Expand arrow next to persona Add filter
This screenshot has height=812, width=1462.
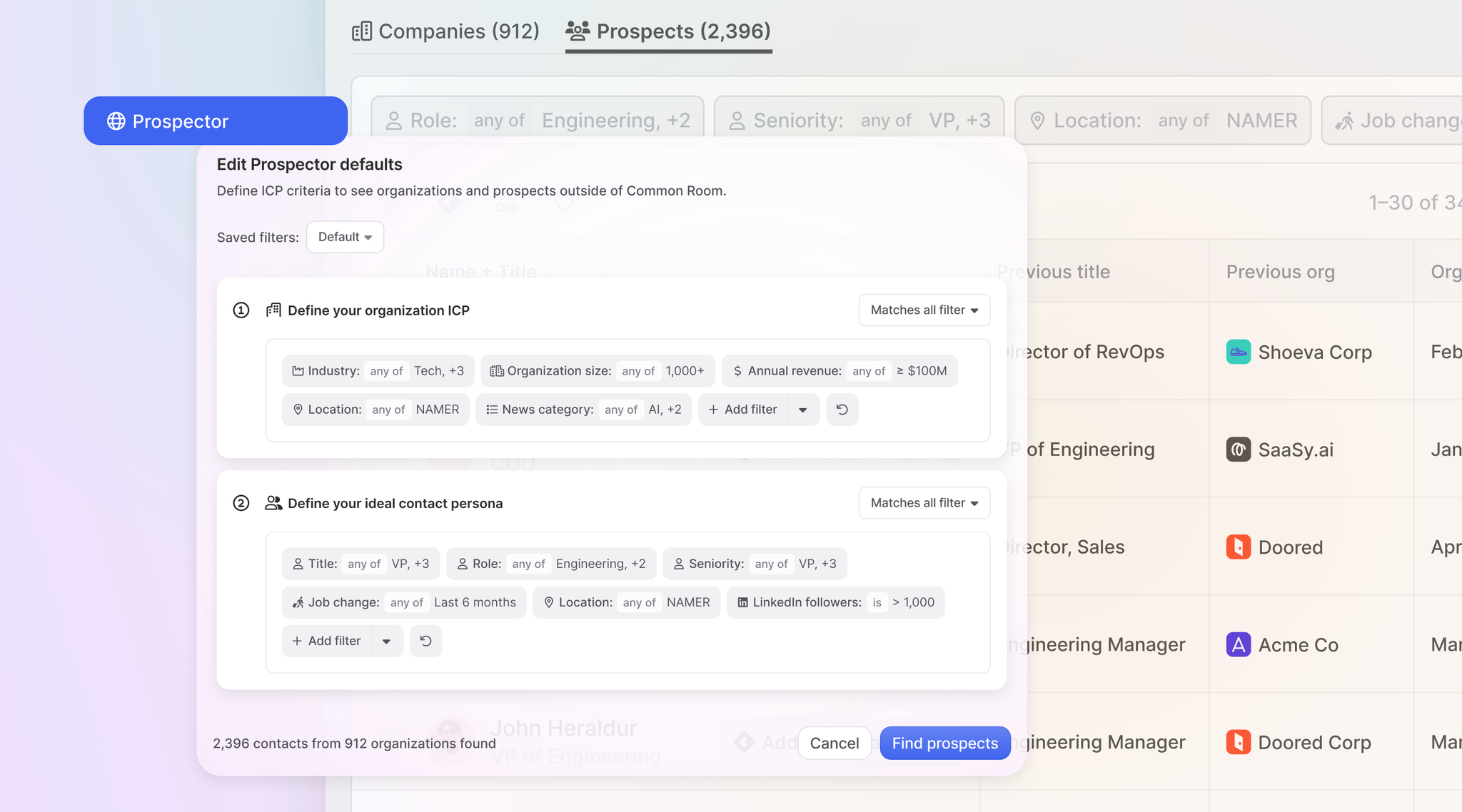(x=386, y=641)
